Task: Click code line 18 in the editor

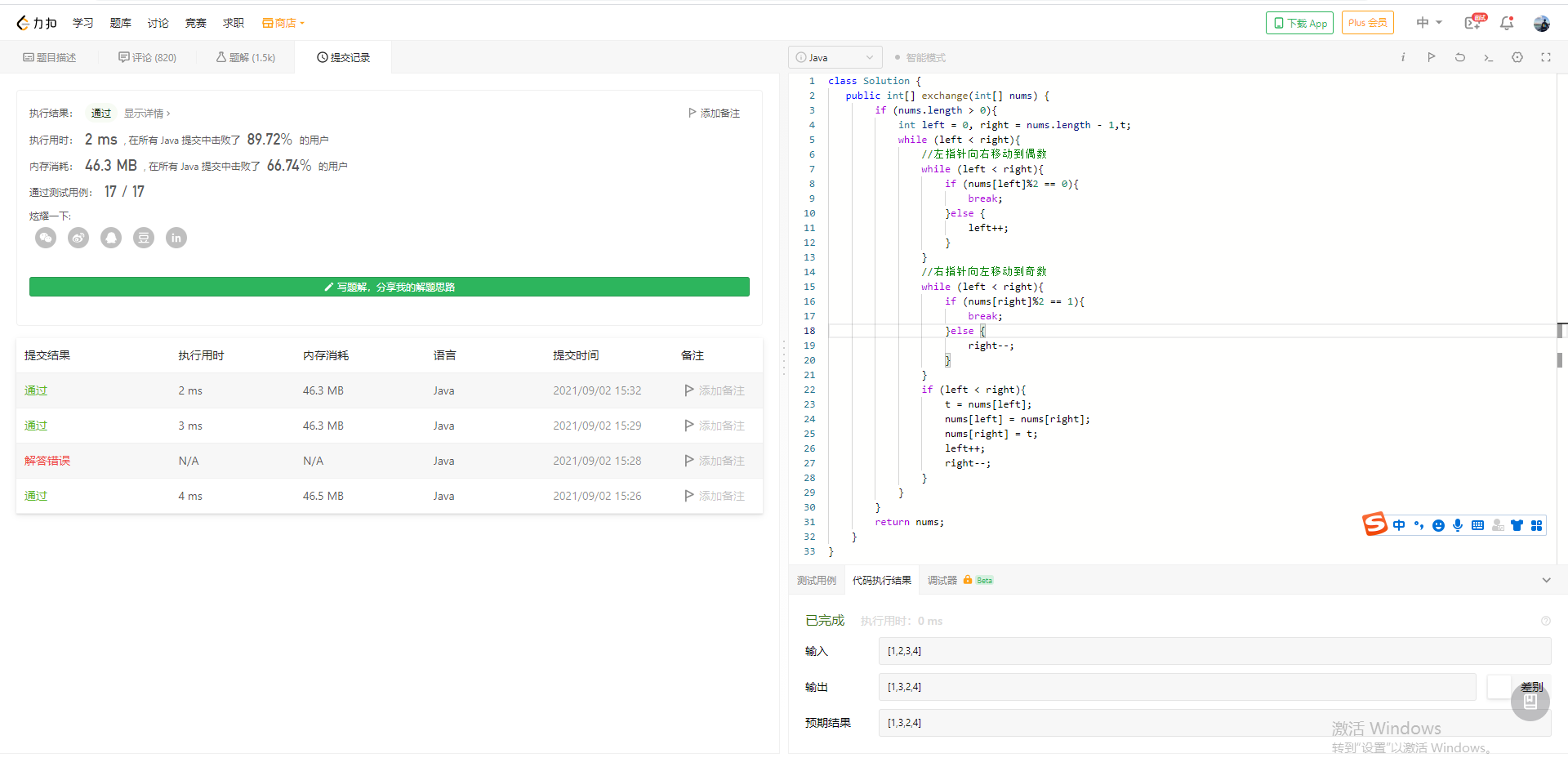Action: coord(1192,331)
